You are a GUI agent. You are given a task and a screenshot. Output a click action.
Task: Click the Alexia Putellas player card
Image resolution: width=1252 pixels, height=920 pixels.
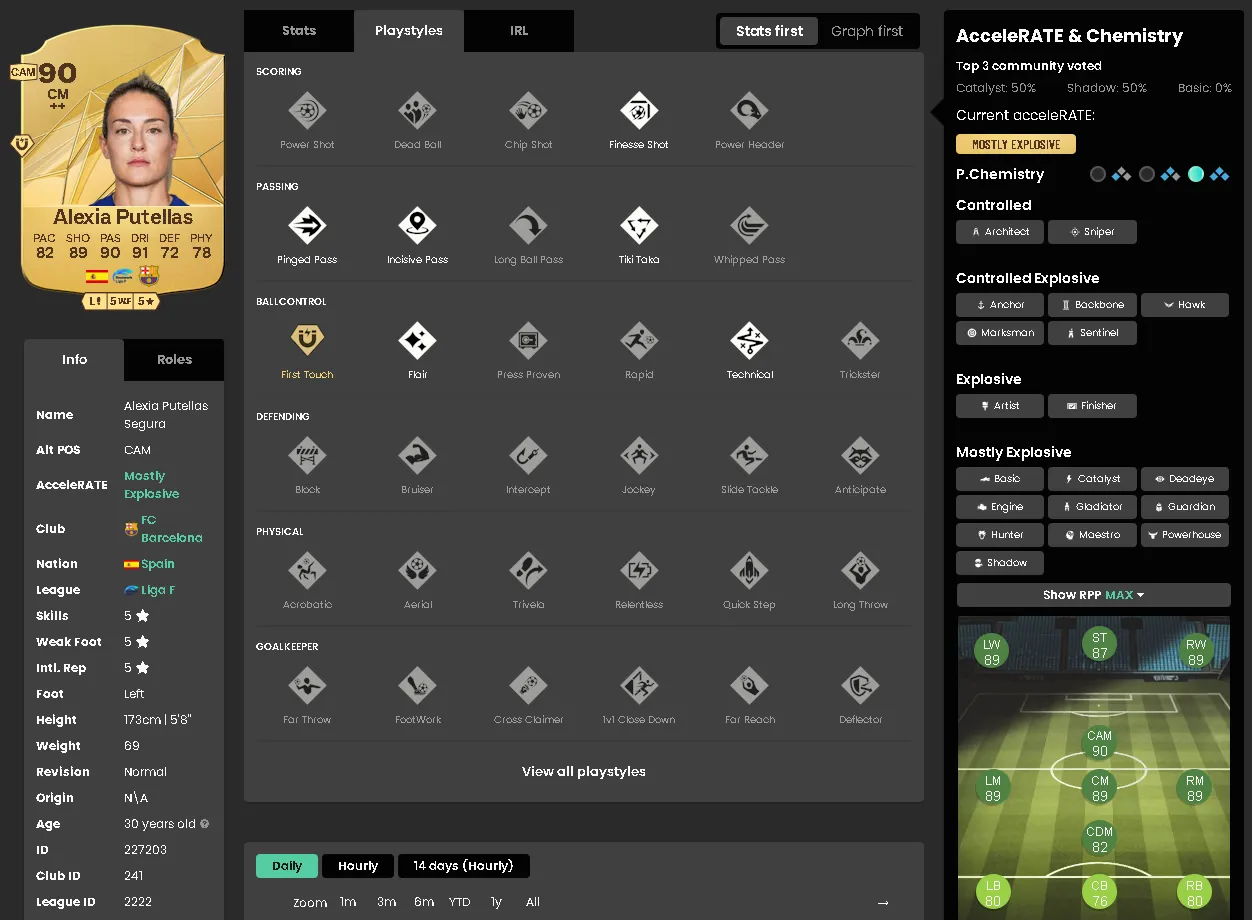pos(123,165)
